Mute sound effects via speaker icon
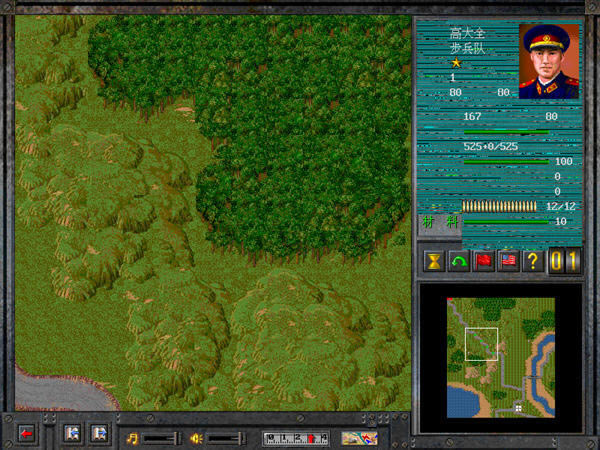600x450 pixels. (197, 437)
